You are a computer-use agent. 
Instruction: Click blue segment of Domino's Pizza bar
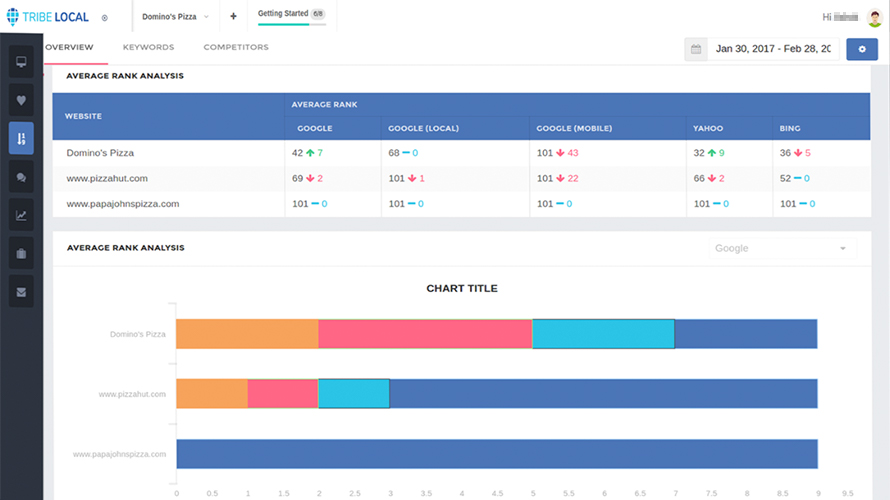pyautogui.click(x=746, y=334)
